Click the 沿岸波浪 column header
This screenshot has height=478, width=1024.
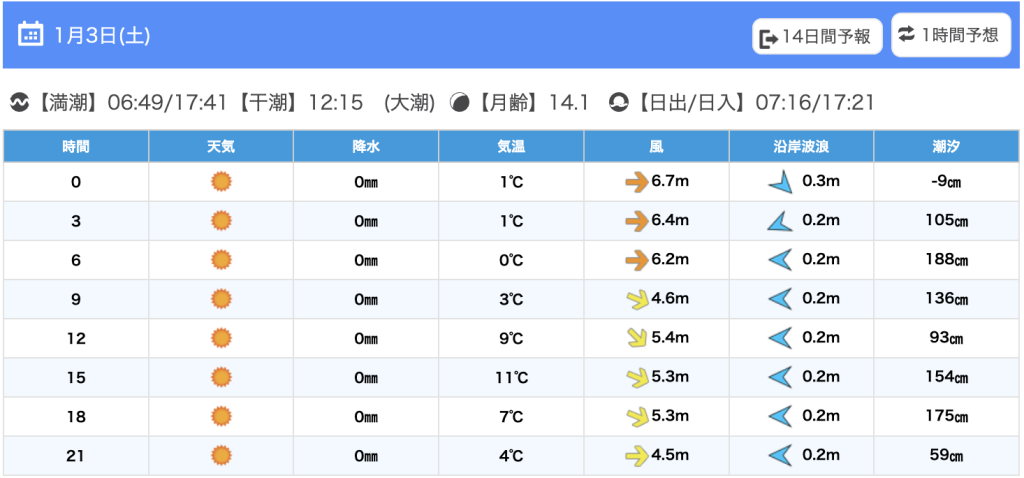[801, 146]
